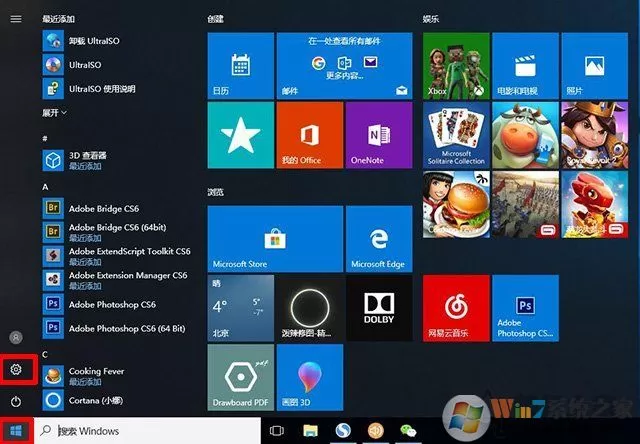Open the Task View taskbar button
The image size is (640, 444).
(x=277, y=431)
